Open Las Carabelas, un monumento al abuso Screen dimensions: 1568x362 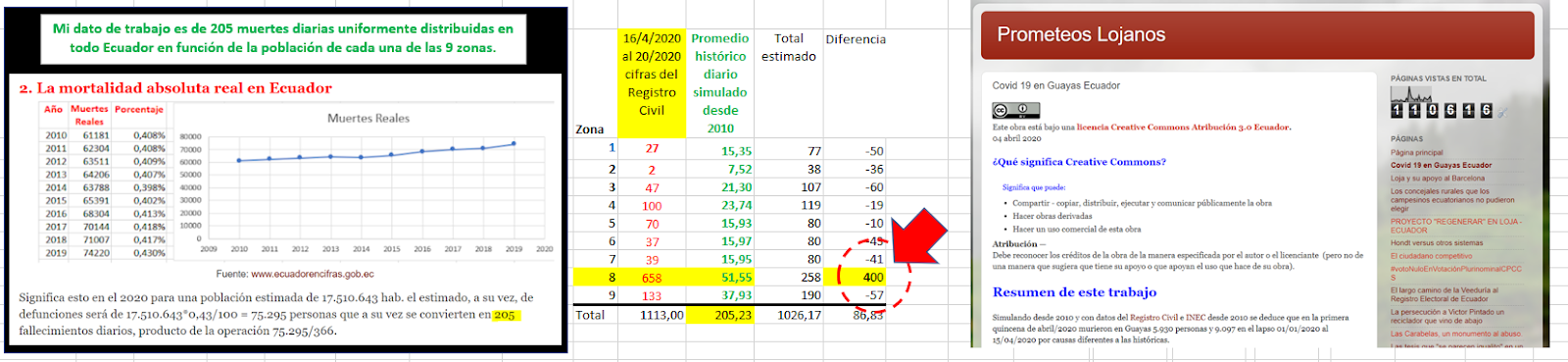pyautogui.click(x=1455, y=334)
